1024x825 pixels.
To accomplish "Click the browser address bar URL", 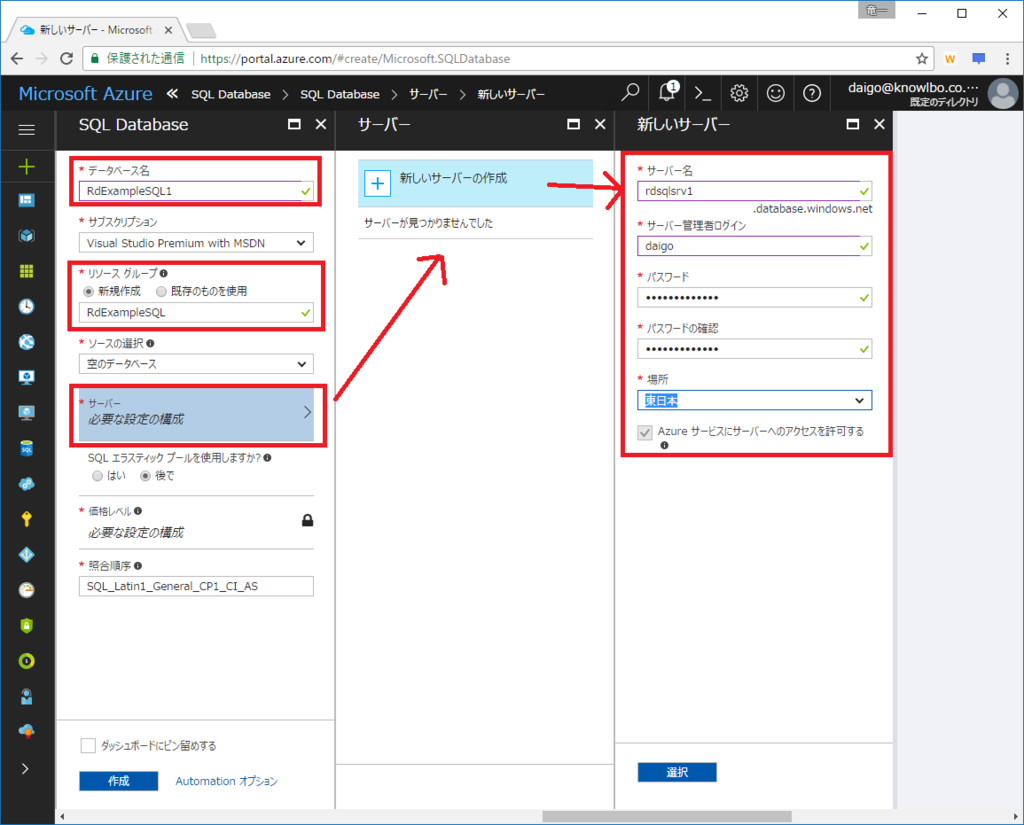I will pyautogui.click(x=355, y=59).
